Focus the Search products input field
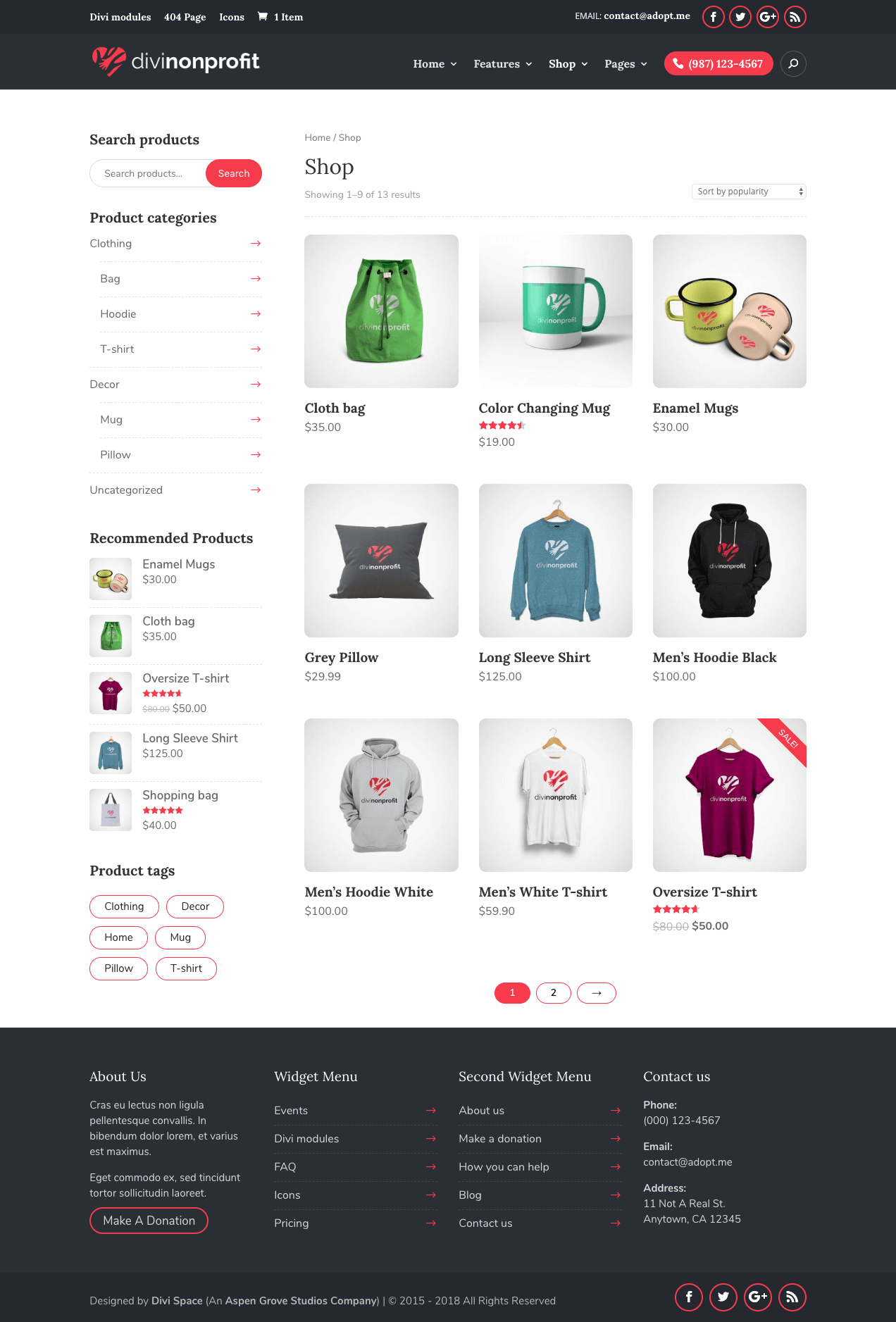The image size is (896, 1322). [148, 173]
